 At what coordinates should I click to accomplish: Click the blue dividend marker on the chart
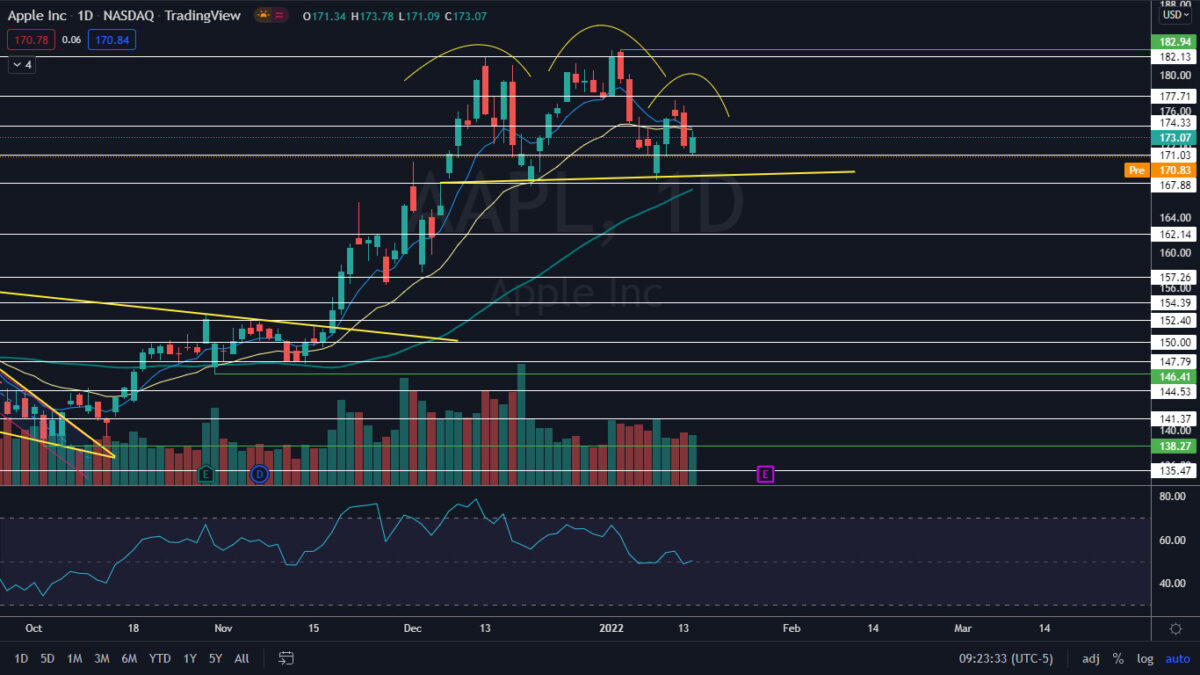point(260,474)
